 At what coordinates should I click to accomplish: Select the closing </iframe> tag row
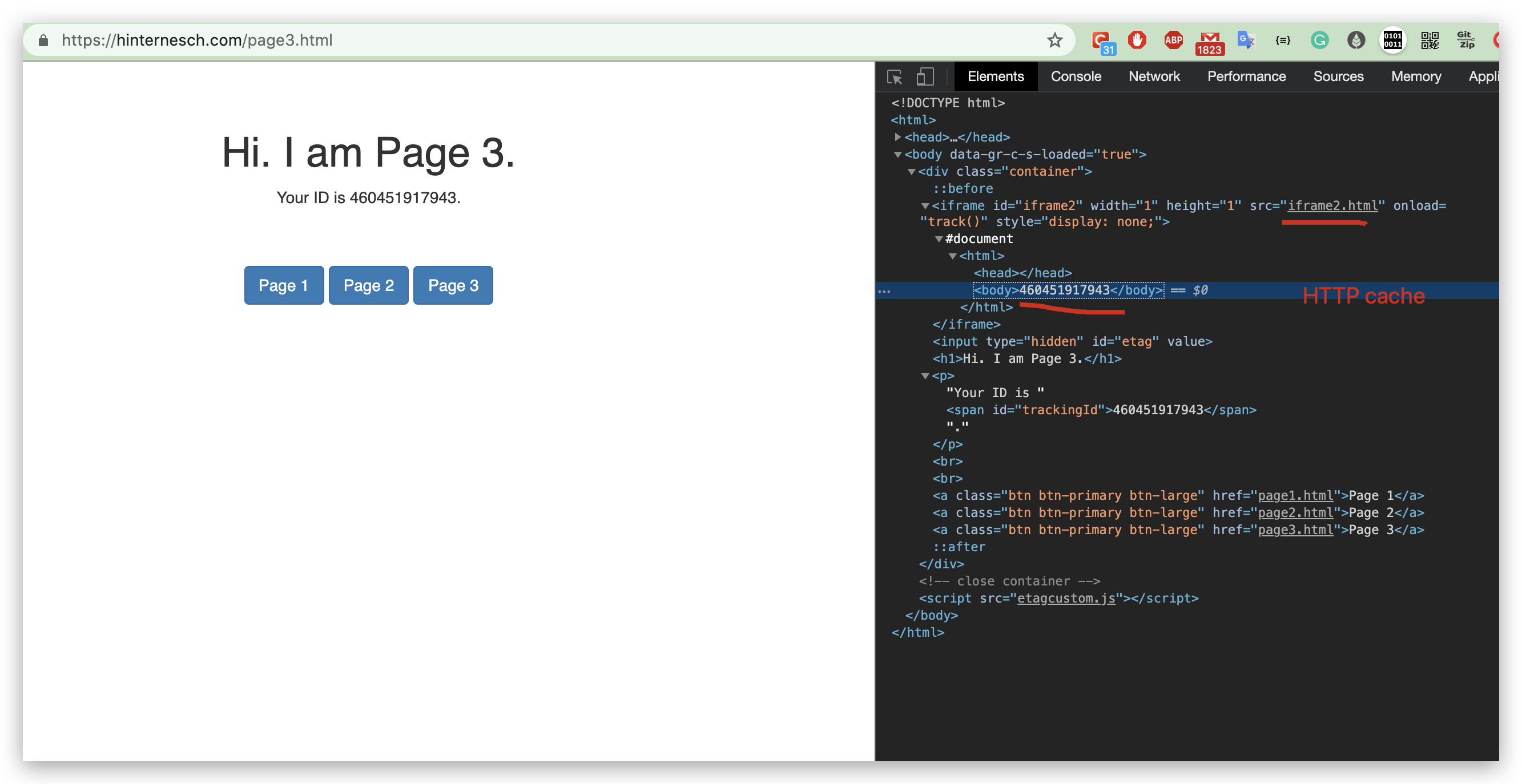pyautogui.click(x=966, y=324)
